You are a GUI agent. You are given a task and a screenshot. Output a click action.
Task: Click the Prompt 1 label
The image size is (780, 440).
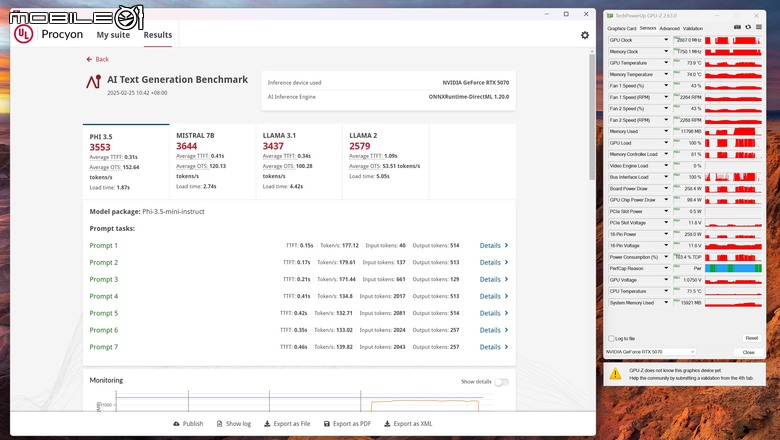tap(103, 245)
